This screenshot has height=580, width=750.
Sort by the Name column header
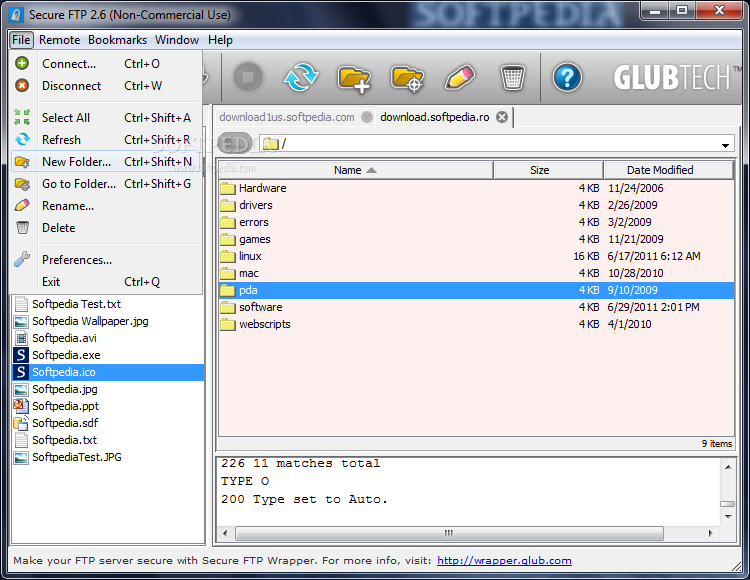(354, 170)
